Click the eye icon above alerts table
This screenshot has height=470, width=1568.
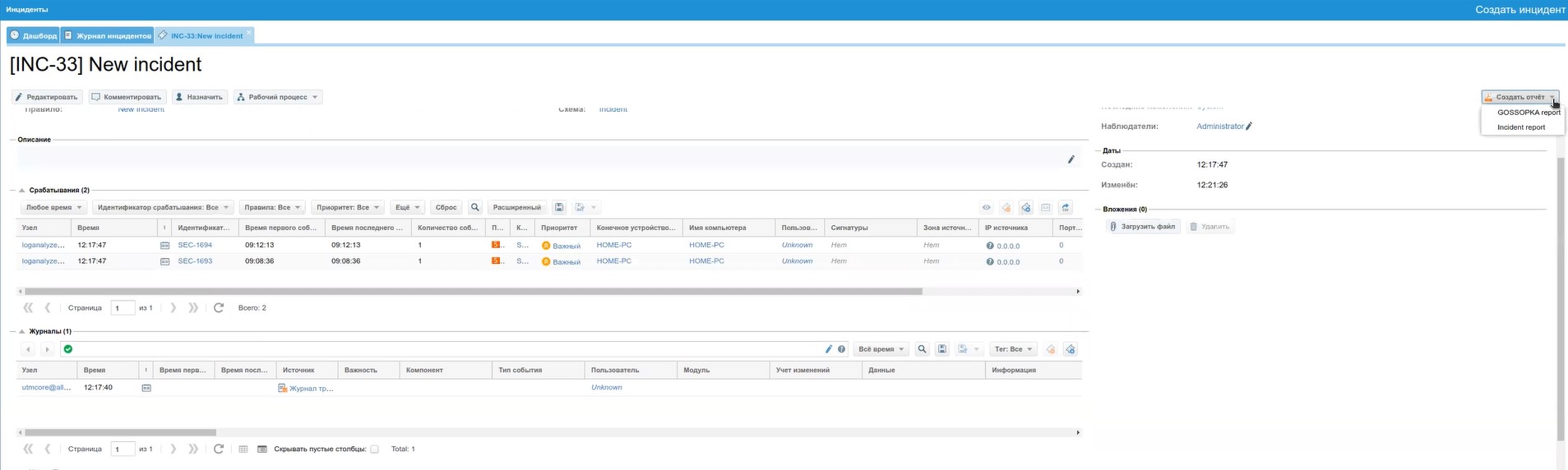(x=986, y=208)
